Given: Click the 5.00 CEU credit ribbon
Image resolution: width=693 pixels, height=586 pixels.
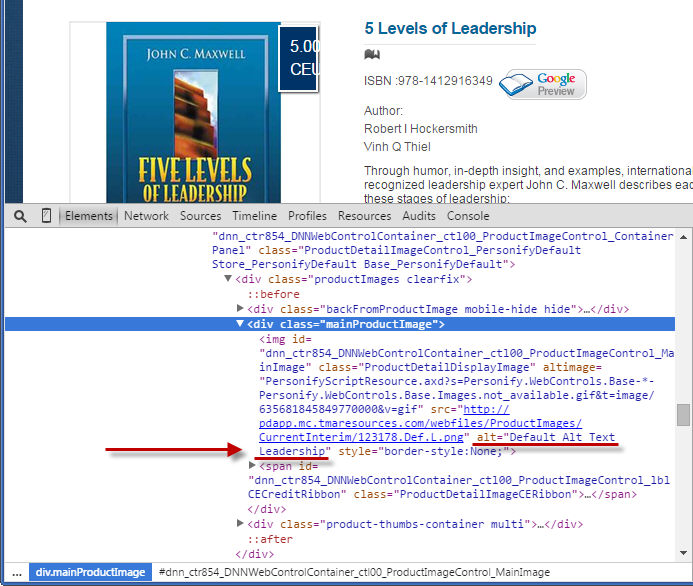Looking at the screenshot, I should tap(300, 58).
